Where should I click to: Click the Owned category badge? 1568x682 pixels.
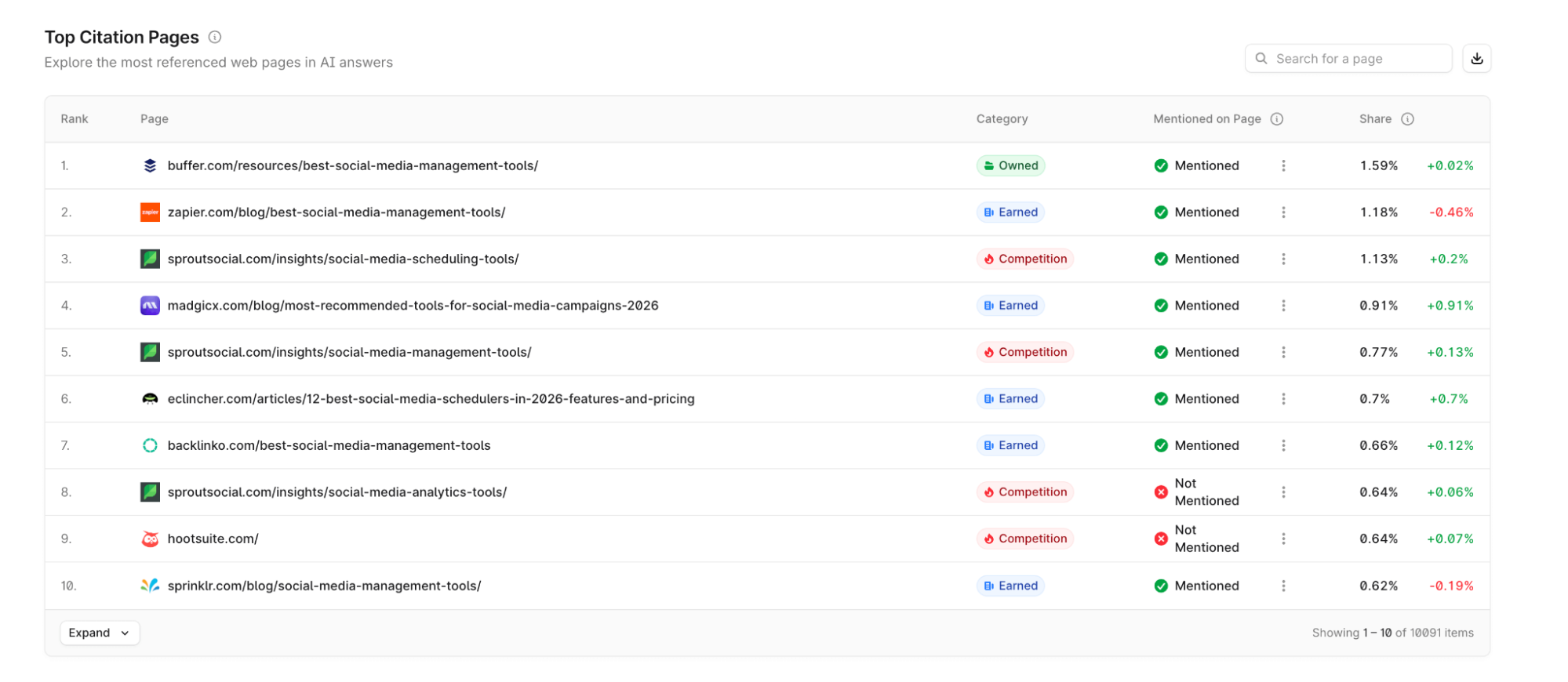click(1010, 165)
